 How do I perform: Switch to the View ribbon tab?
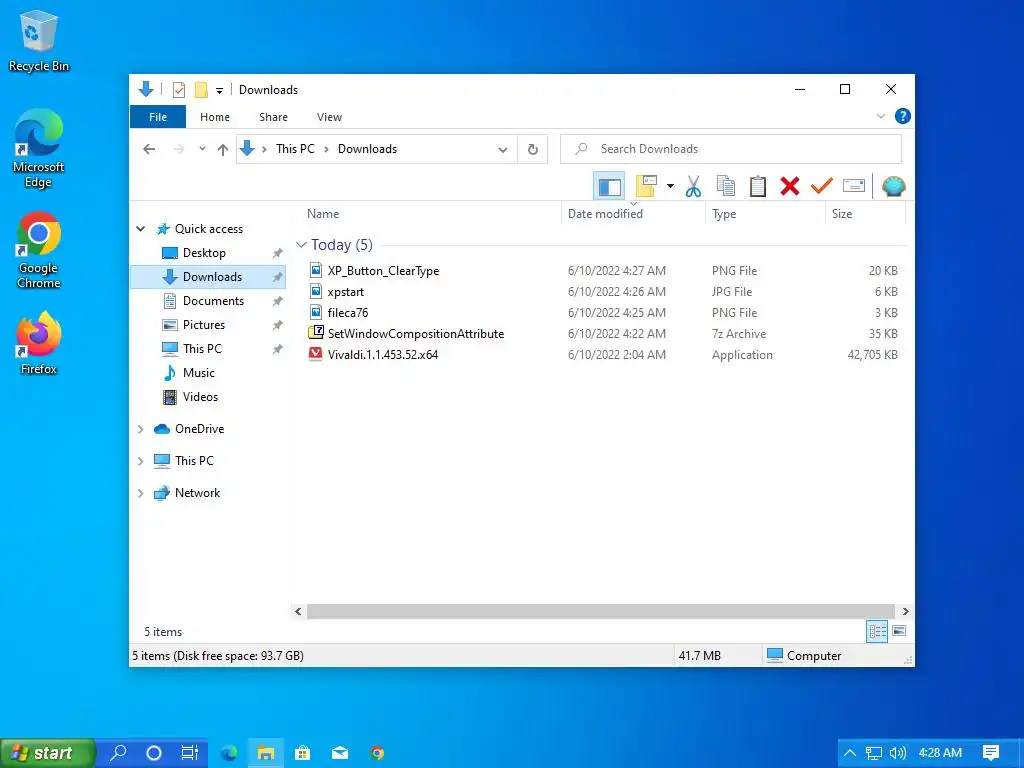click(329, 117)
